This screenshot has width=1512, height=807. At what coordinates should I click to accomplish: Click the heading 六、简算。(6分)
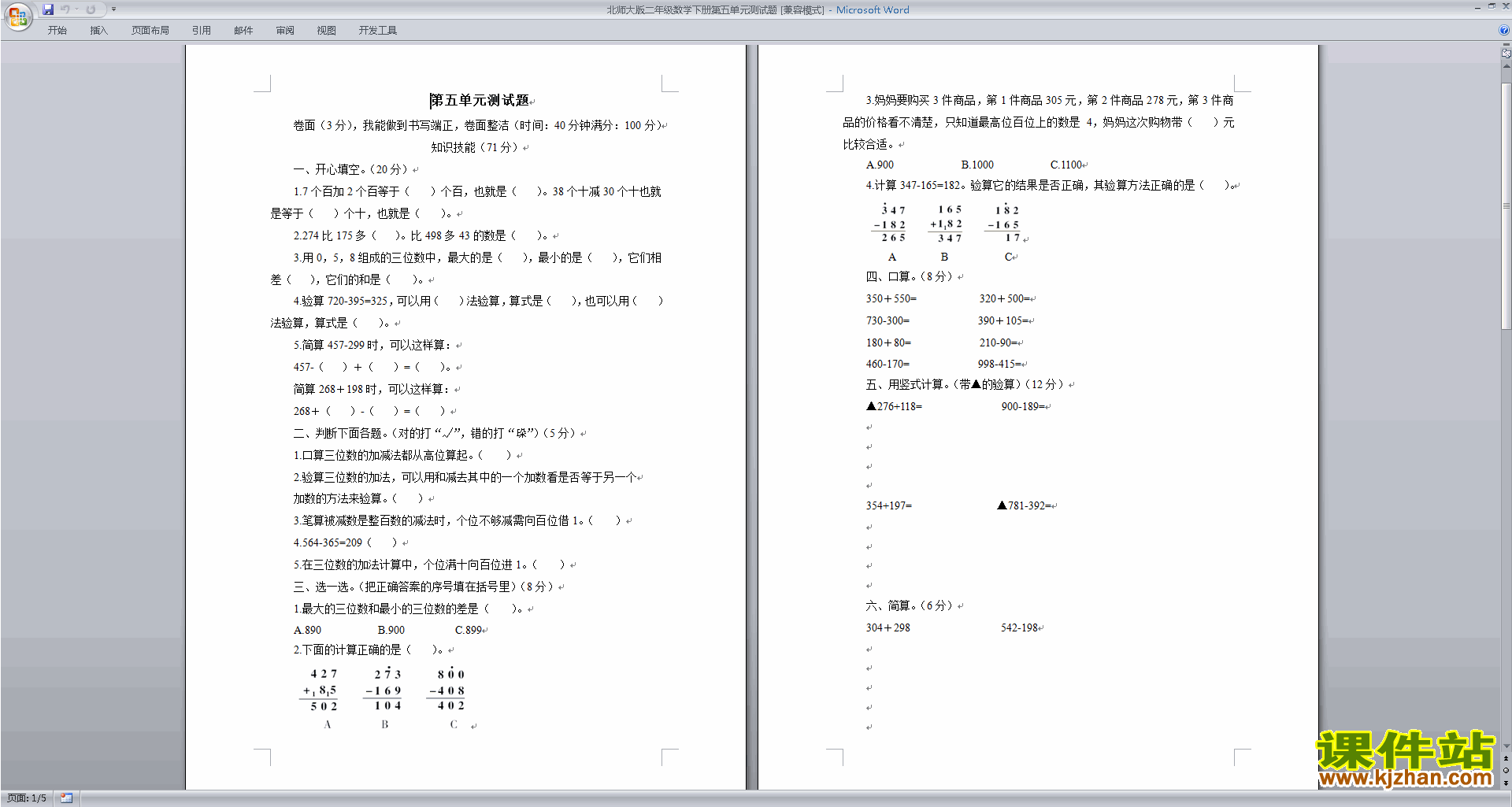point(910,605)
